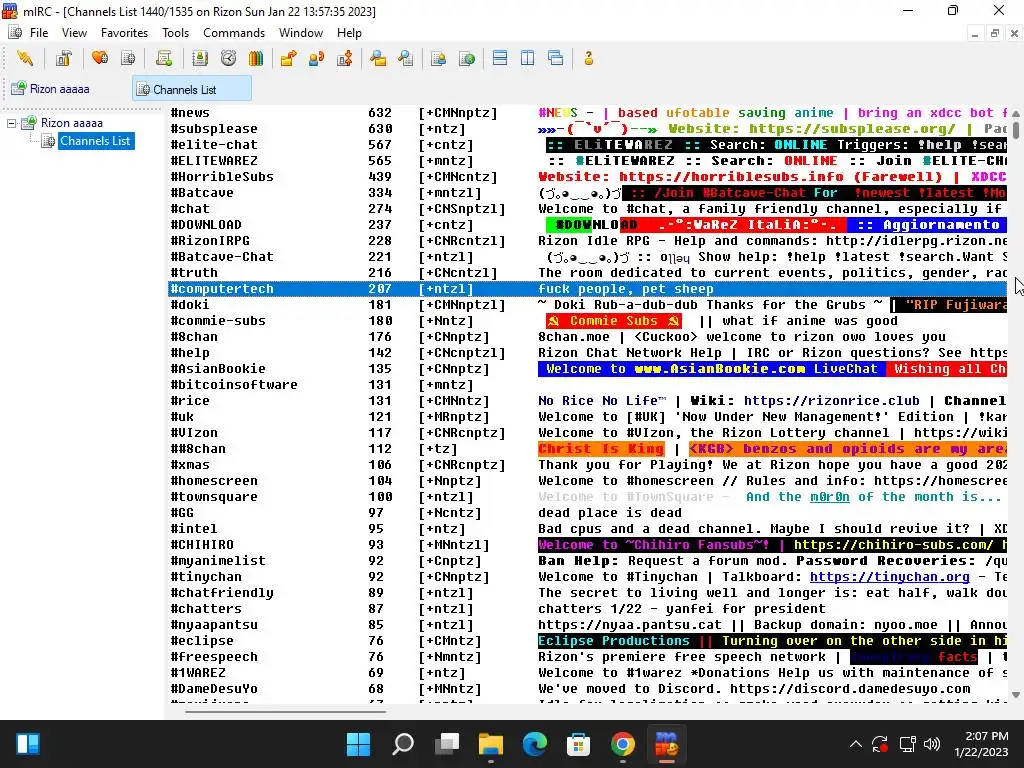1024x768 pixels.
Task: Click the DCC Chat person icon
Action: click(317, 59)
